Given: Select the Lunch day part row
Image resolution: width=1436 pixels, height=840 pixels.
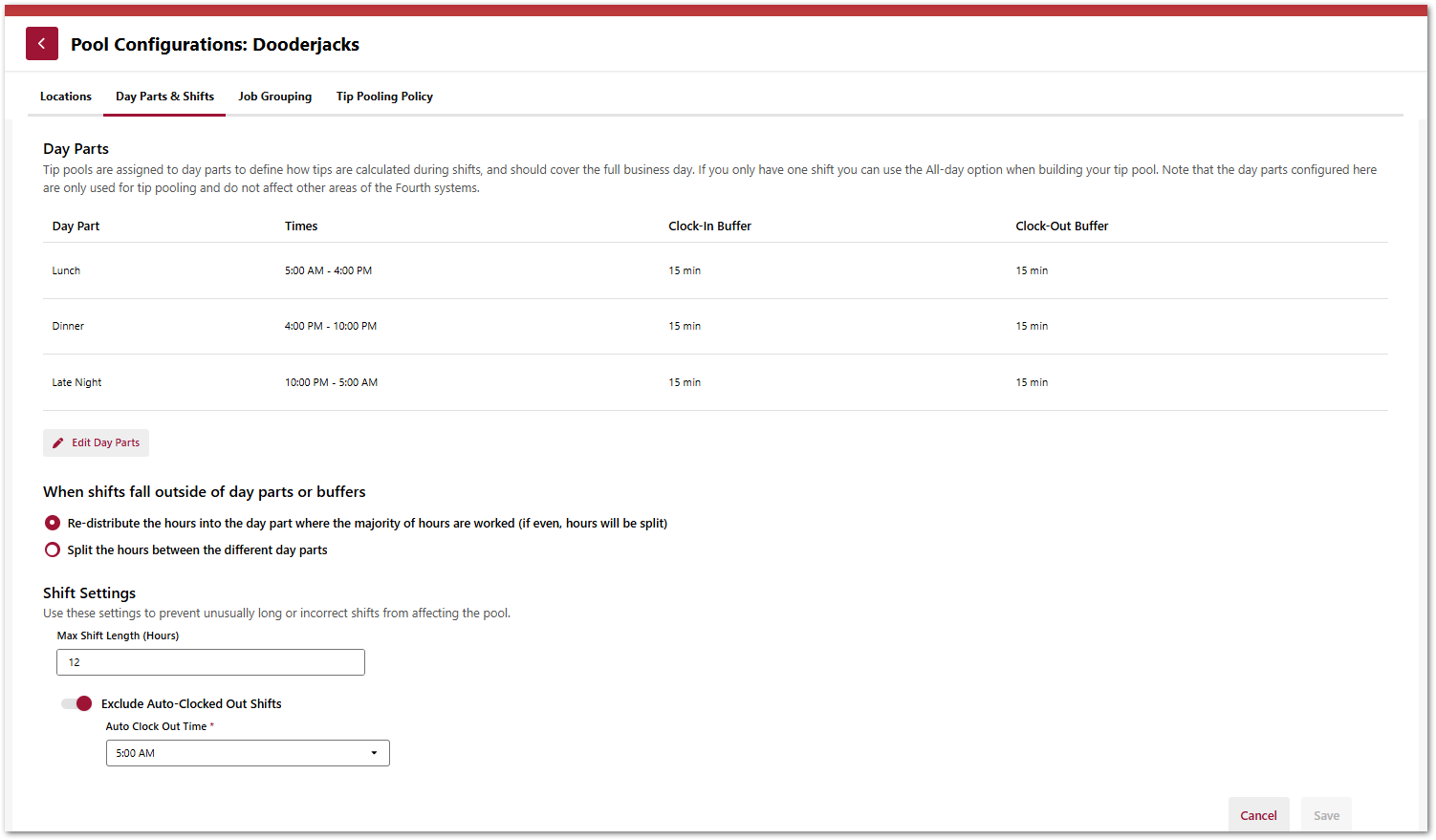Looking at the screenshot, I should point(66,271).
